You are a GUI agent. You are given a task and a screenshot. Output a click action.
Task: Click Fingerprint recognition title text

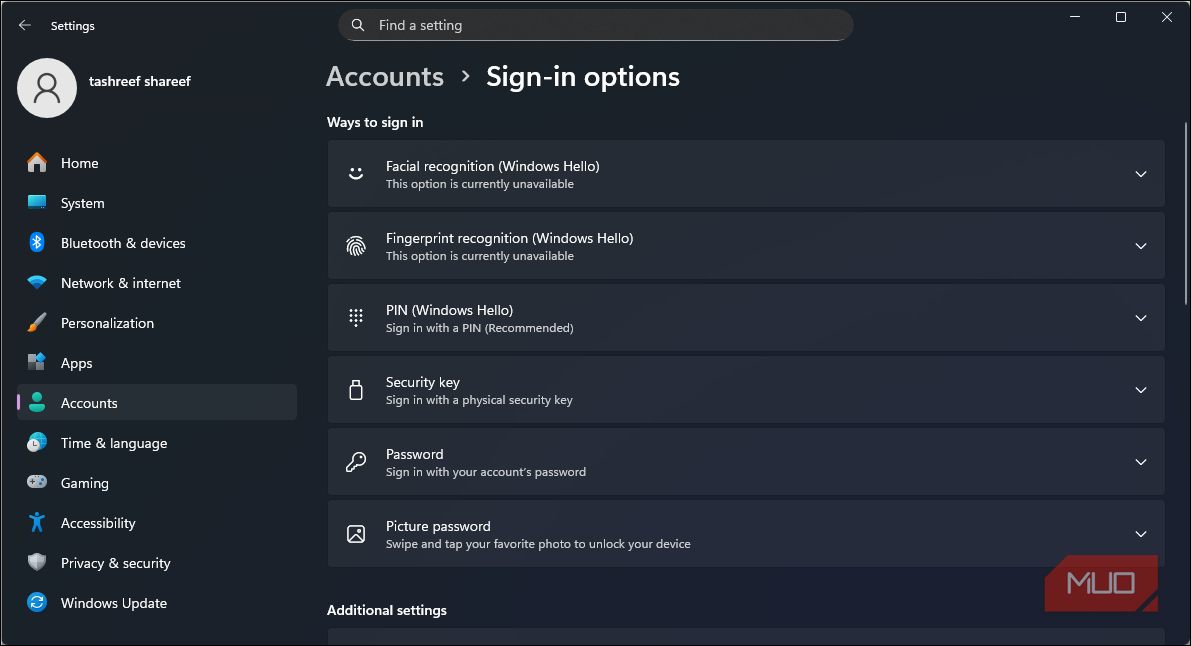(x=509, y=238)
